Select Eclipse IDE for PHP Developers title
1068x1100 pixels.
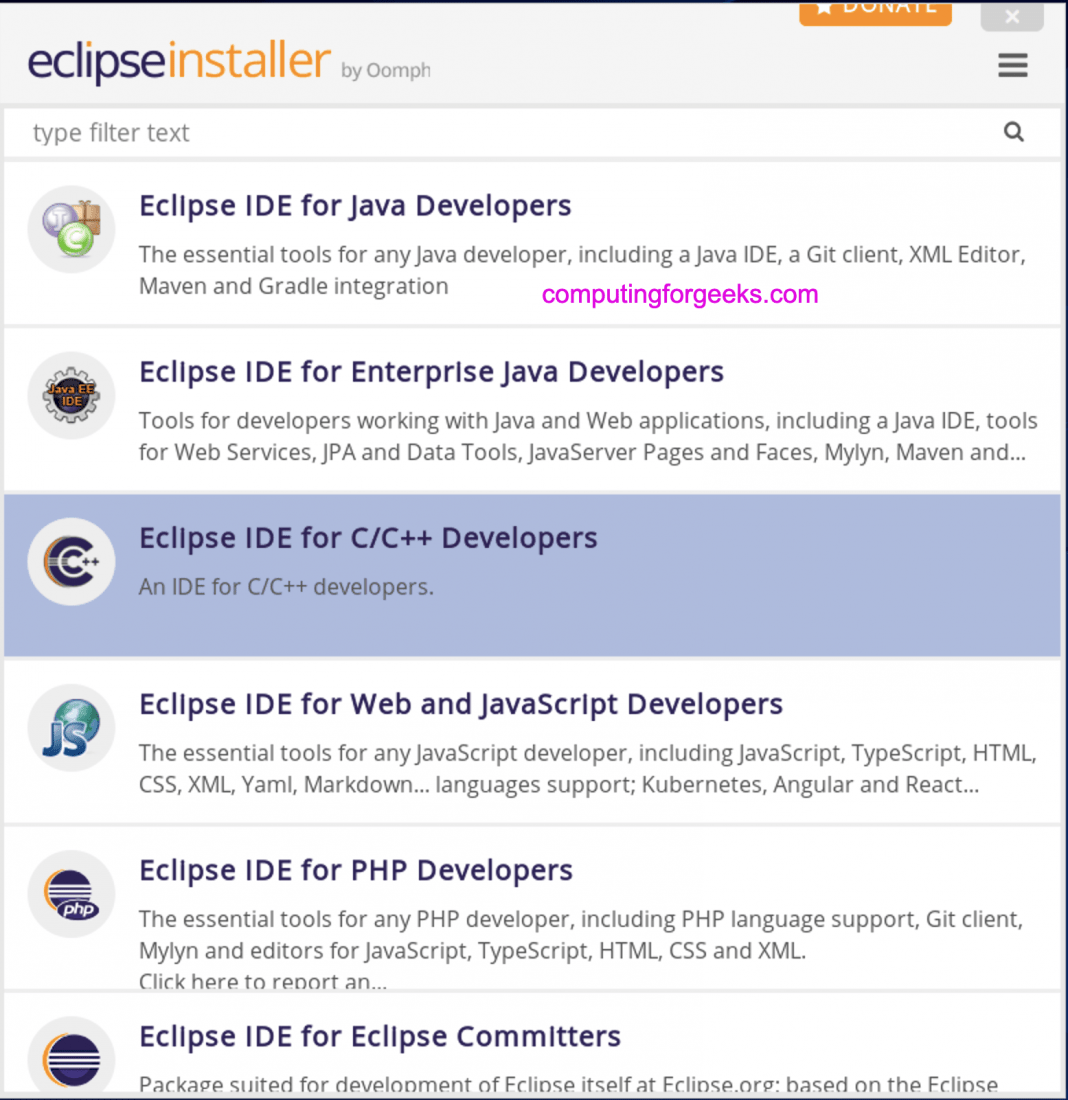[356, 870]
